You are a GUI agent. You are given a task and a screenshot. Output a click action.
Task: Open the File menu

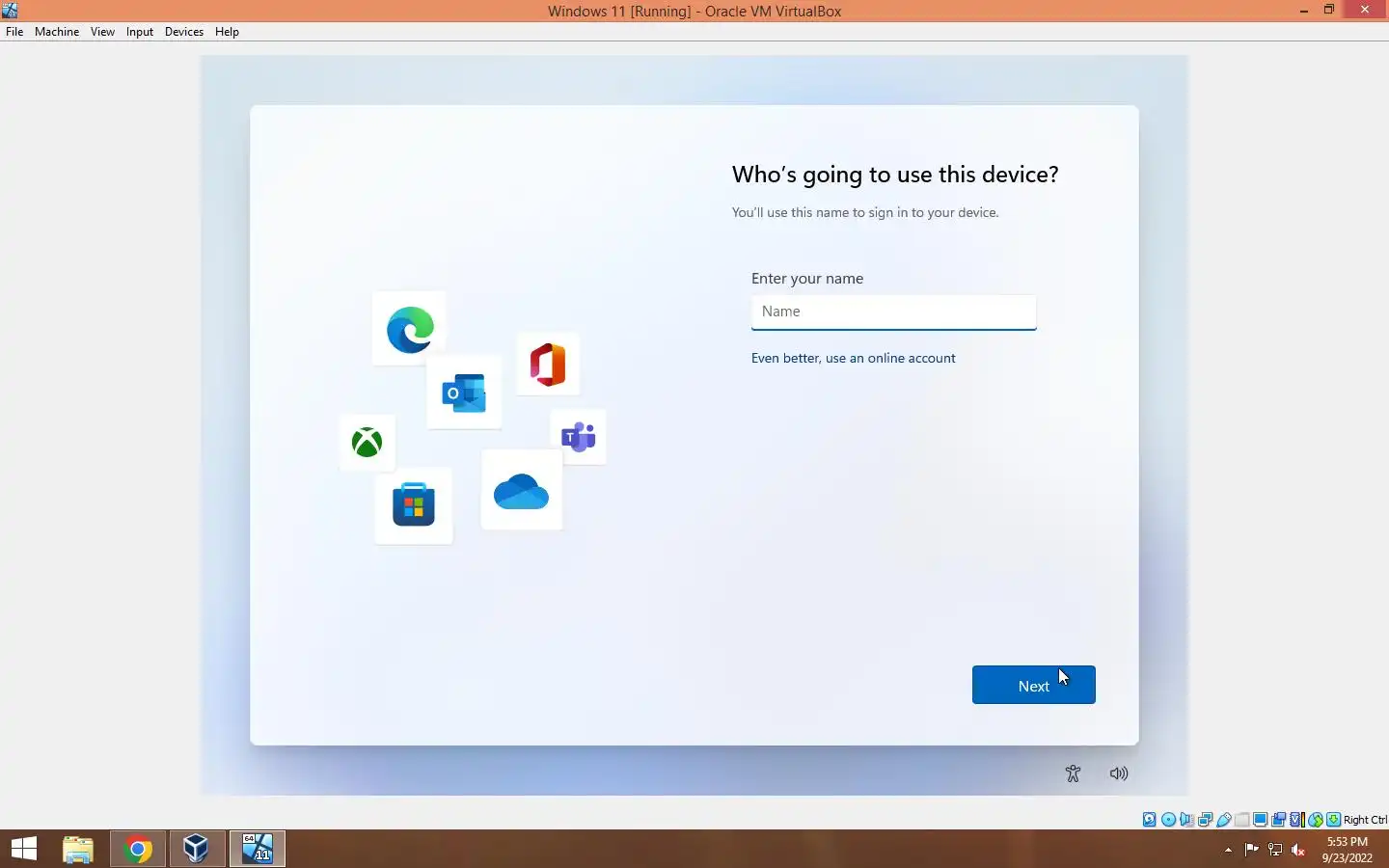[x=14, y=32]
